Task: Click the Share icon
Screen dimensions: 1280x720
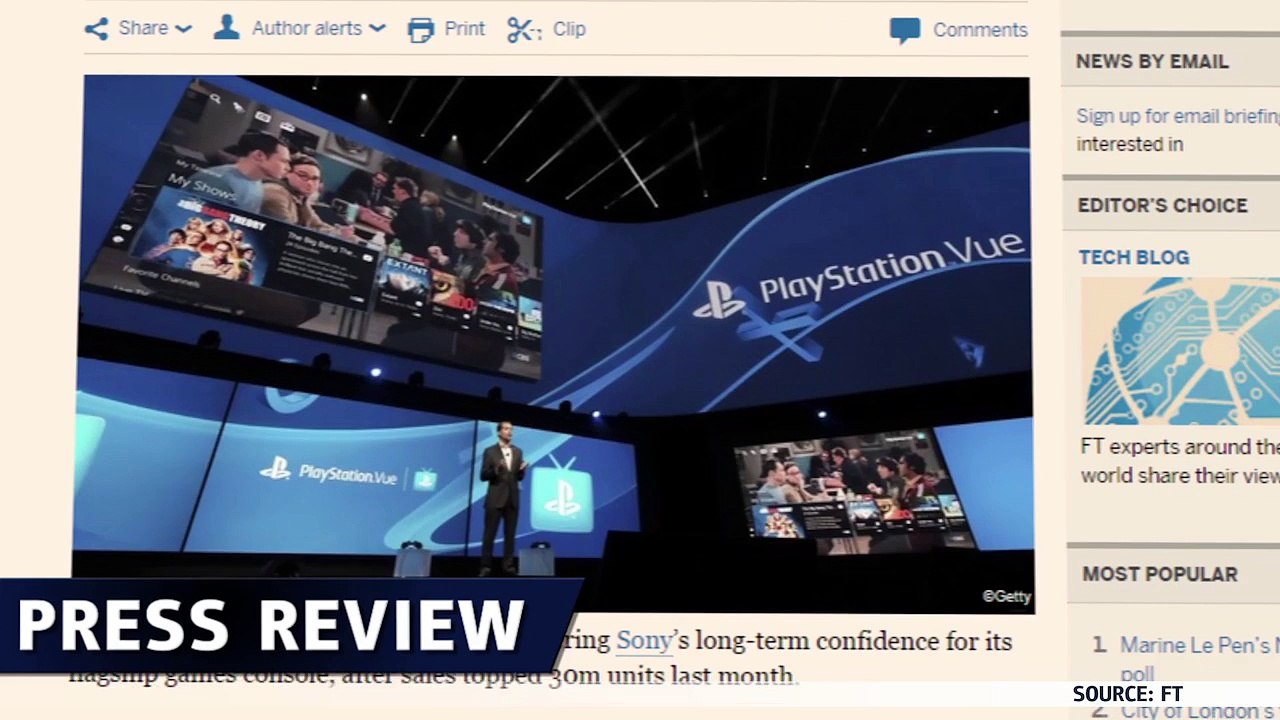Action: click(96, 29)
